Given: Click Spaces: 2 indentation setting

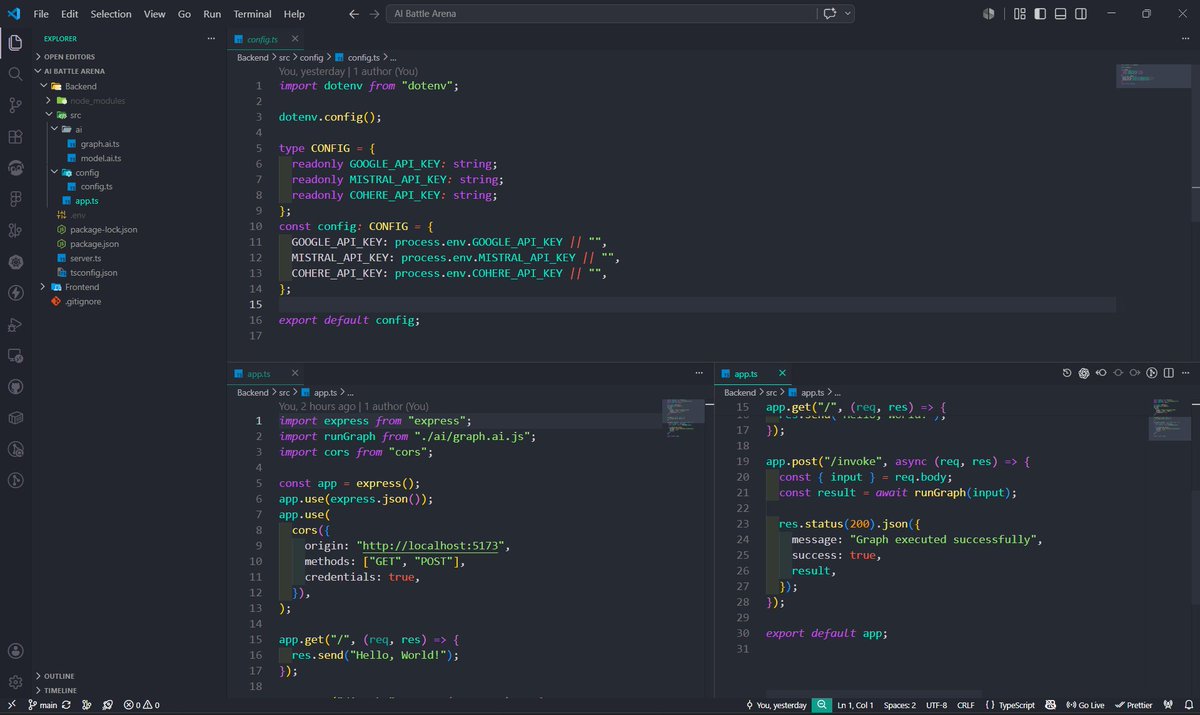Looking at the screenshot, I should coord(899,705).
